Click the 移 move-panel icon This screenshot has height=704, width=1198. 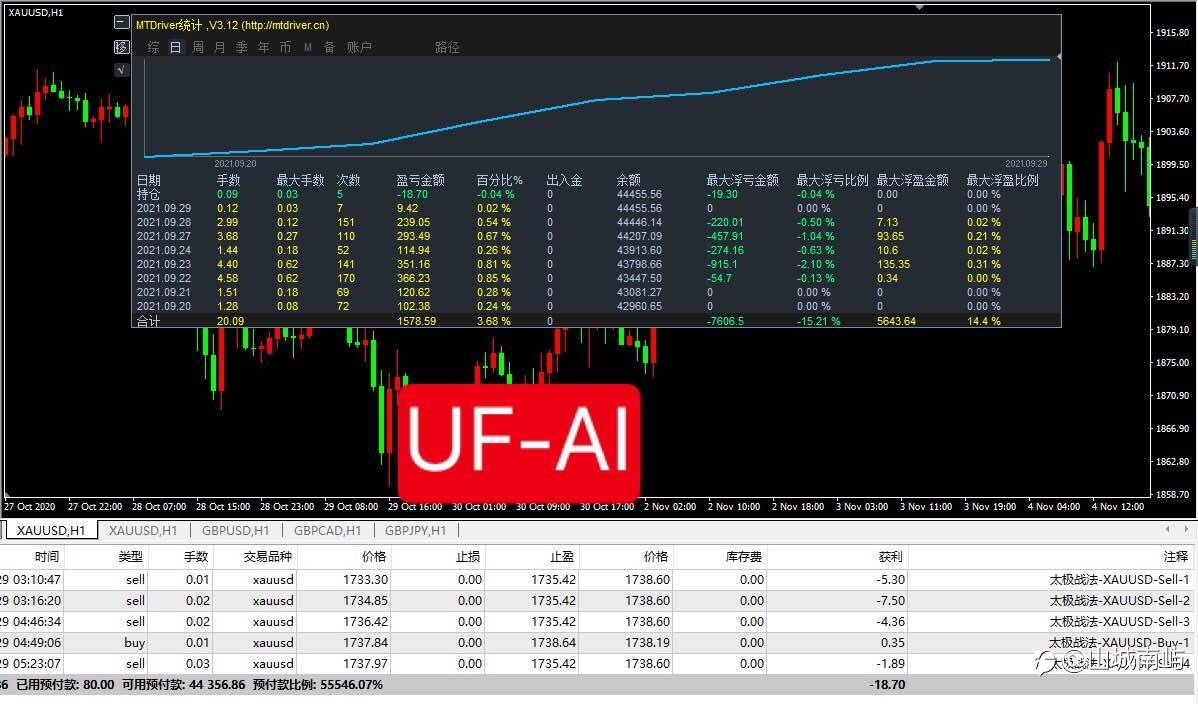[121, 47]
